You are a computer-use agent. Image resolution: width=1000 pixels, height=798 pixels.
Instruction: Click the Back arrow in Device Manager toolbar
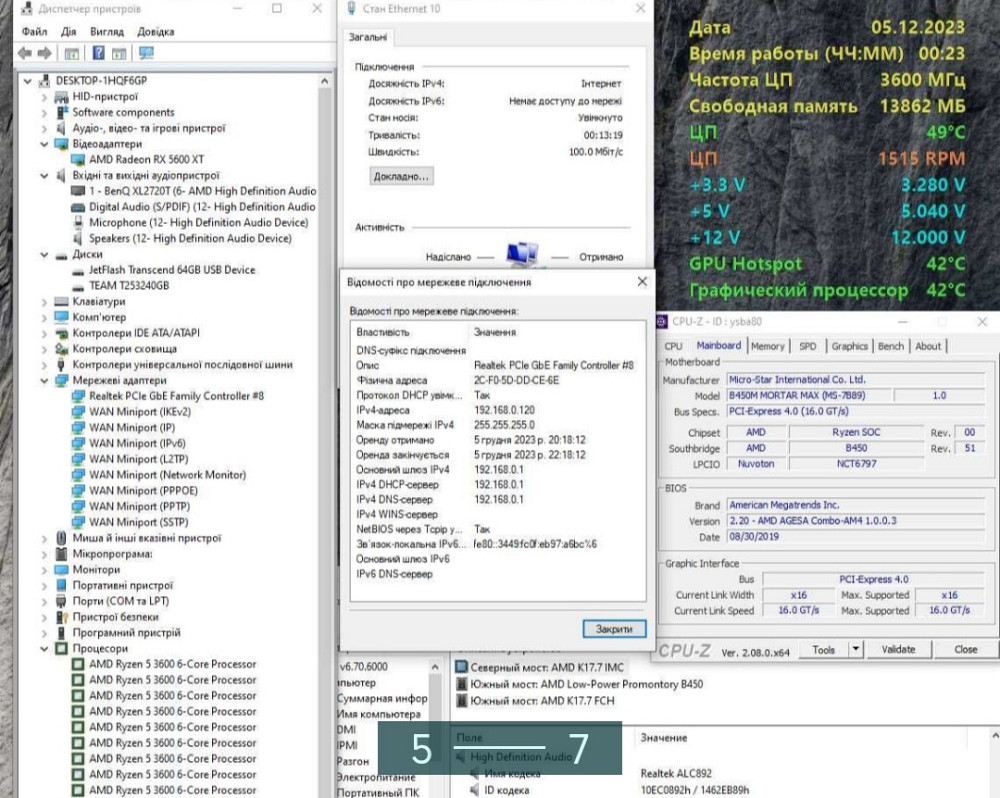(x=25, y=53)
